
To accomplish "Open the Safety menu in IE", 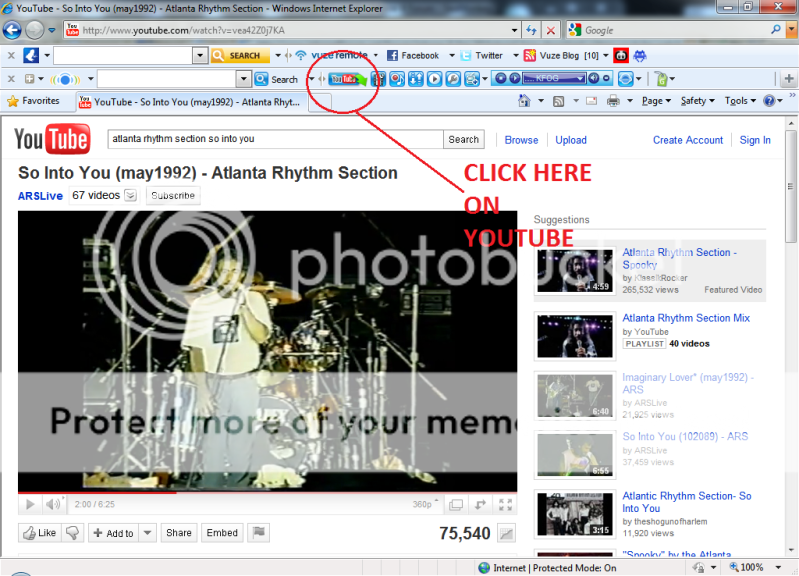I will point(696,101).
